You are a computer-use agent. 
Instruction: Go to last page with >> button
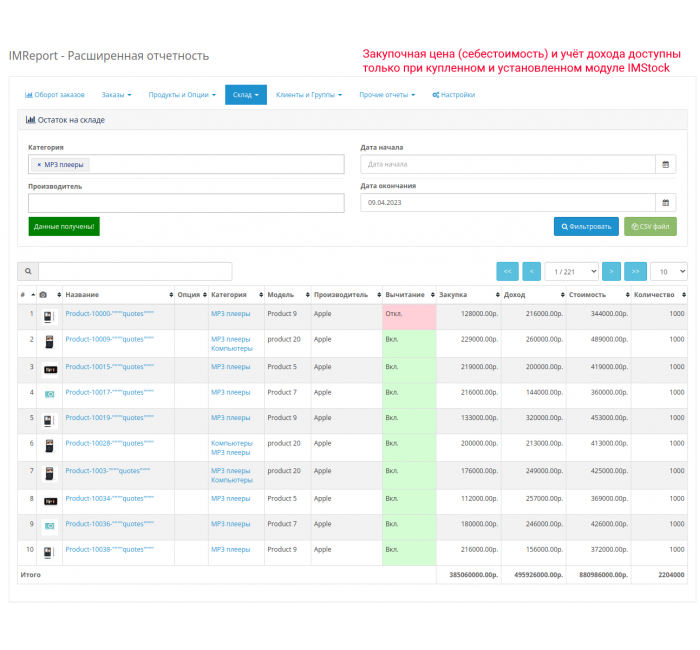click(635, 271)
